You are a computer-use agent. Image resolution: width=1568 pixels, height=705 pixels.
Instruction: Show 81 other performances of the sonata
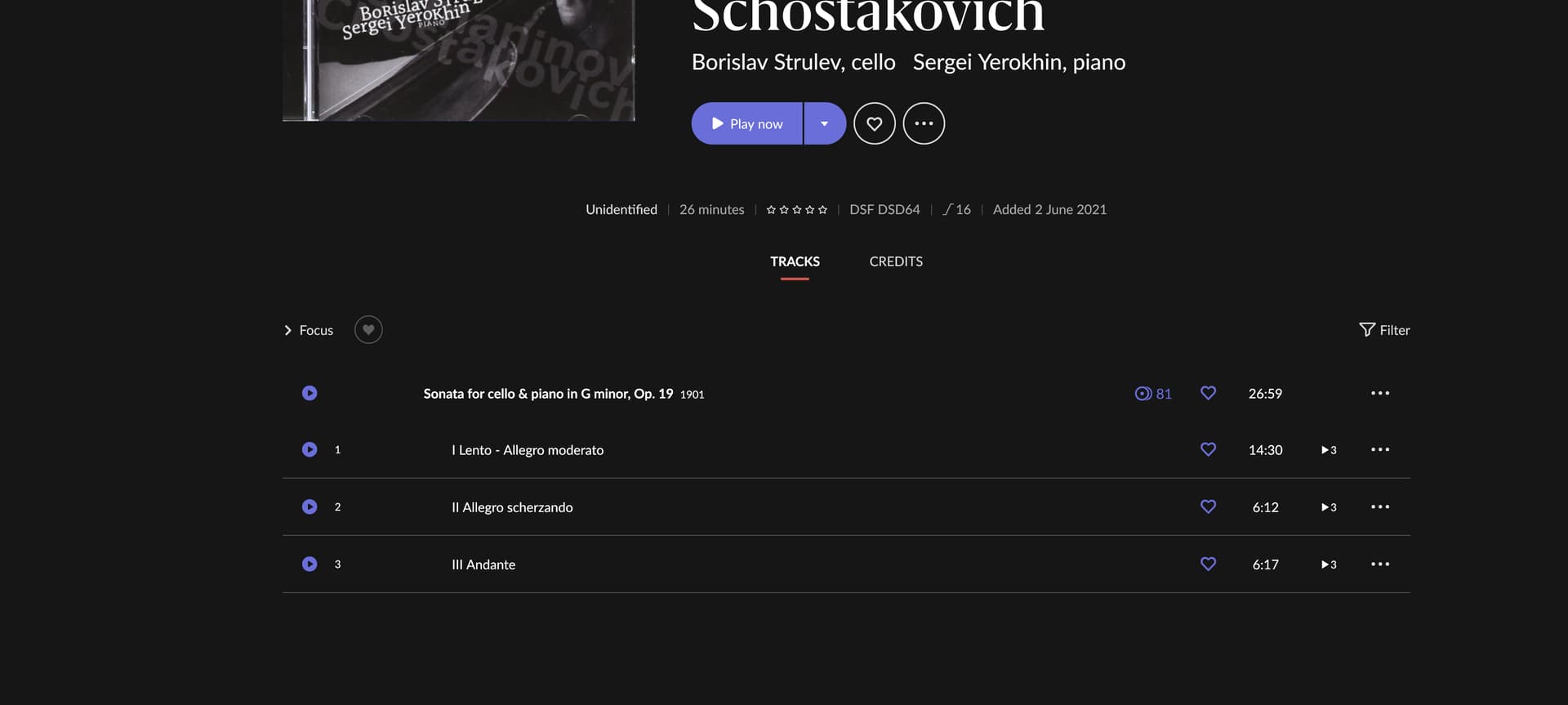coord(1153,394)
